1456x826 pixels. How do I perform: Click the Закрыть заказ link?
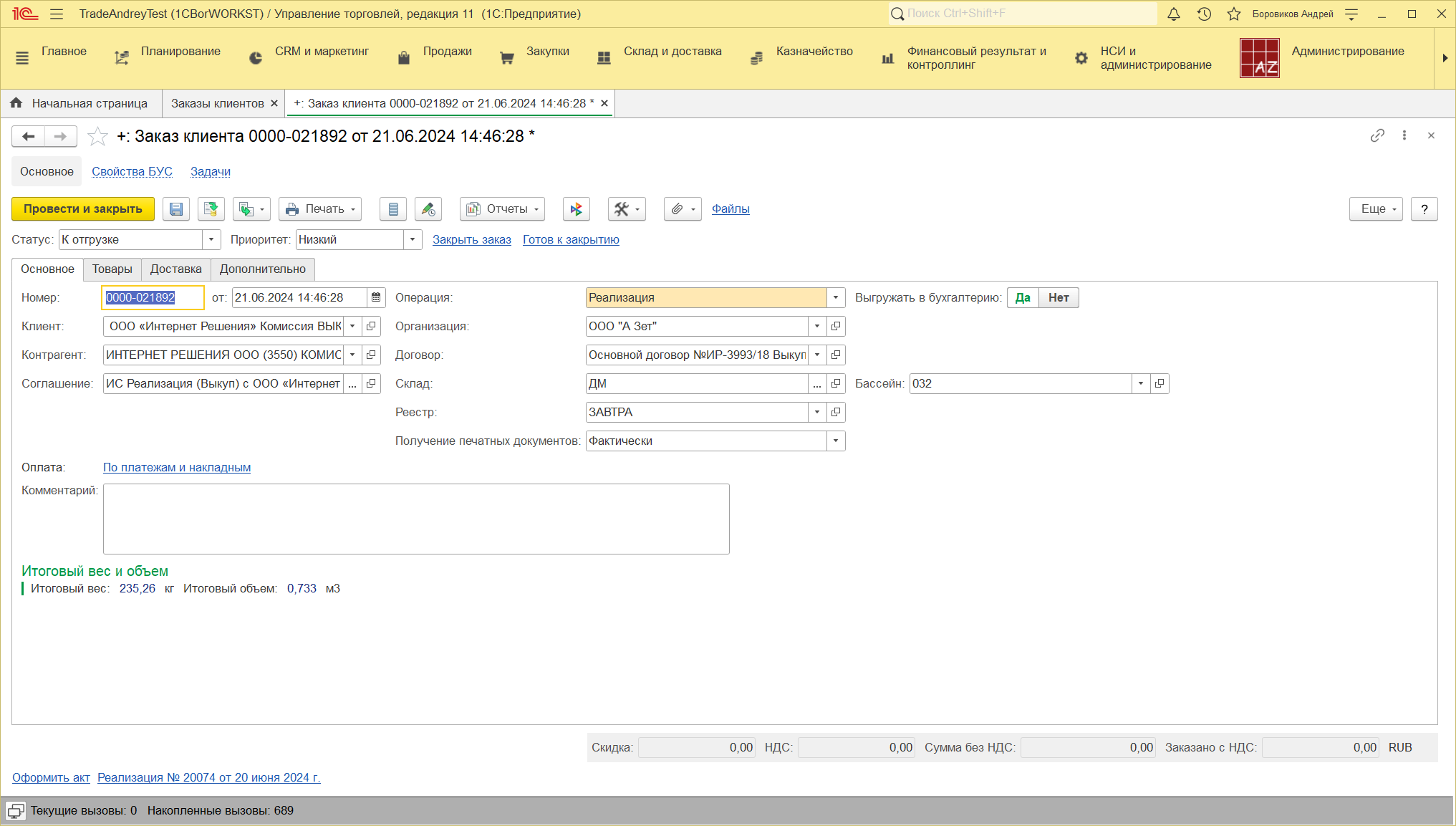coord(471,240)
